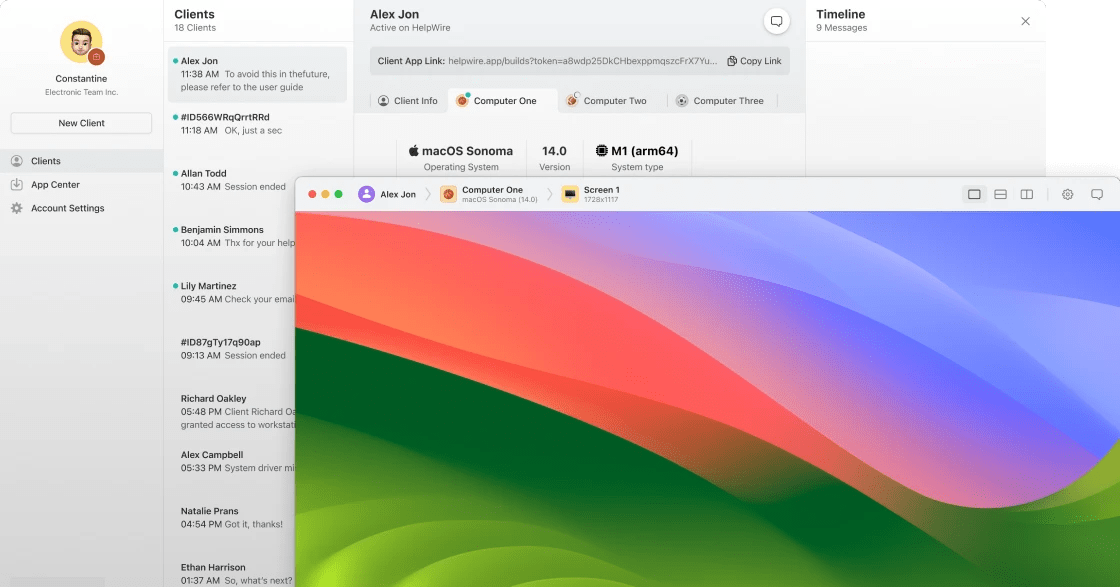Close the Timeline panel
This screenshot has width=1120, height=587.
pos(1025,21)
